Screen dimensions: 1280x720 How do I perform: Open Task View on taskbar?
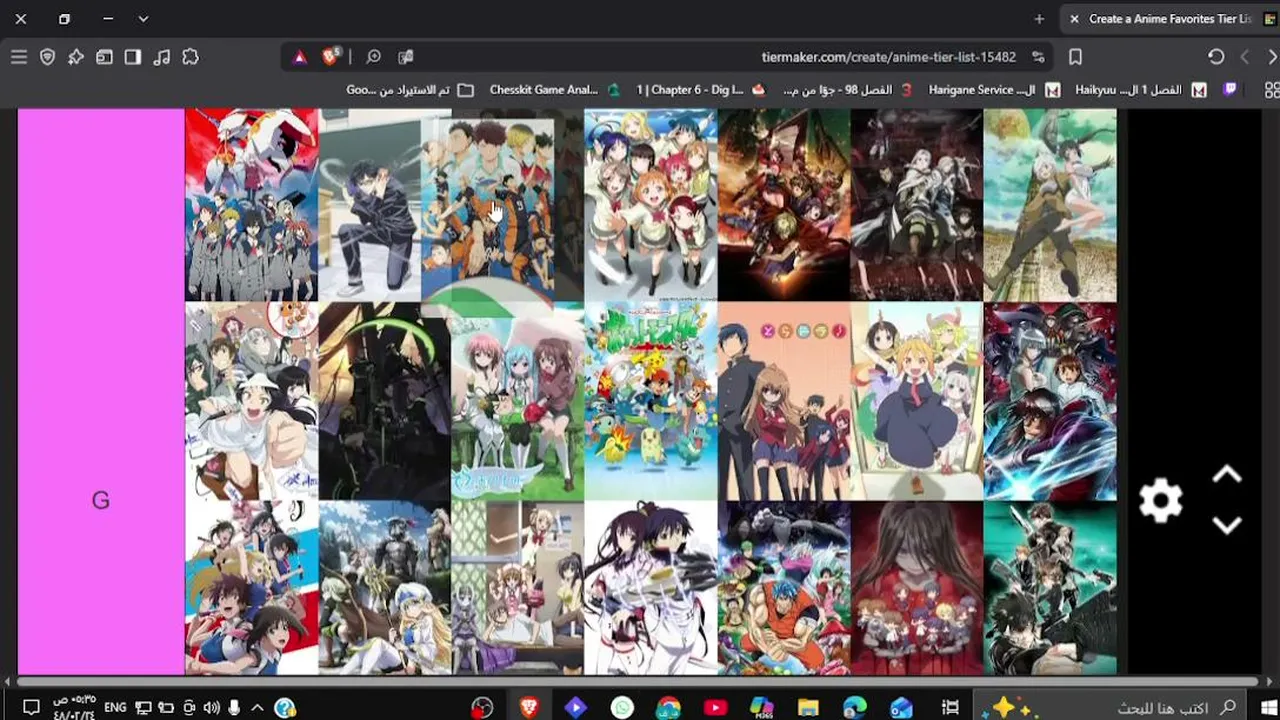[951, 708]
